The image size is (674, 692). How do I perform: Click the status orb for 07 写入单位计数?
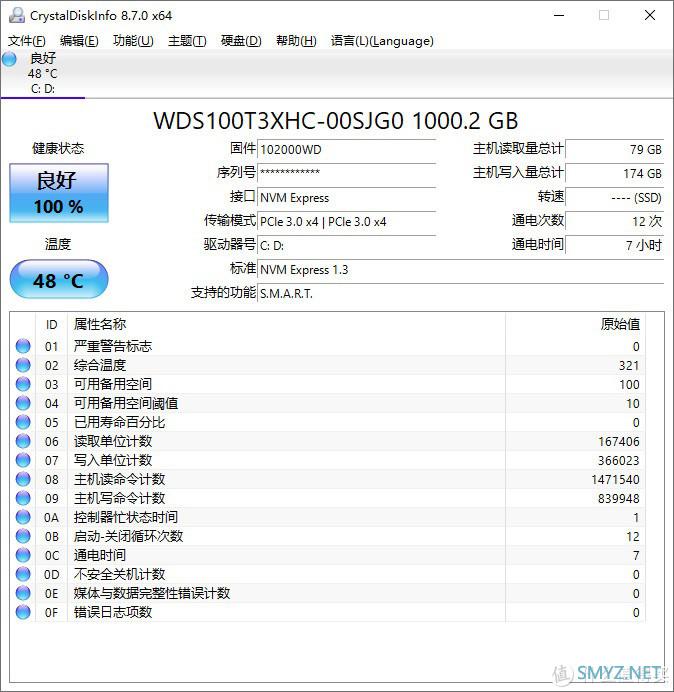point(23,460)
